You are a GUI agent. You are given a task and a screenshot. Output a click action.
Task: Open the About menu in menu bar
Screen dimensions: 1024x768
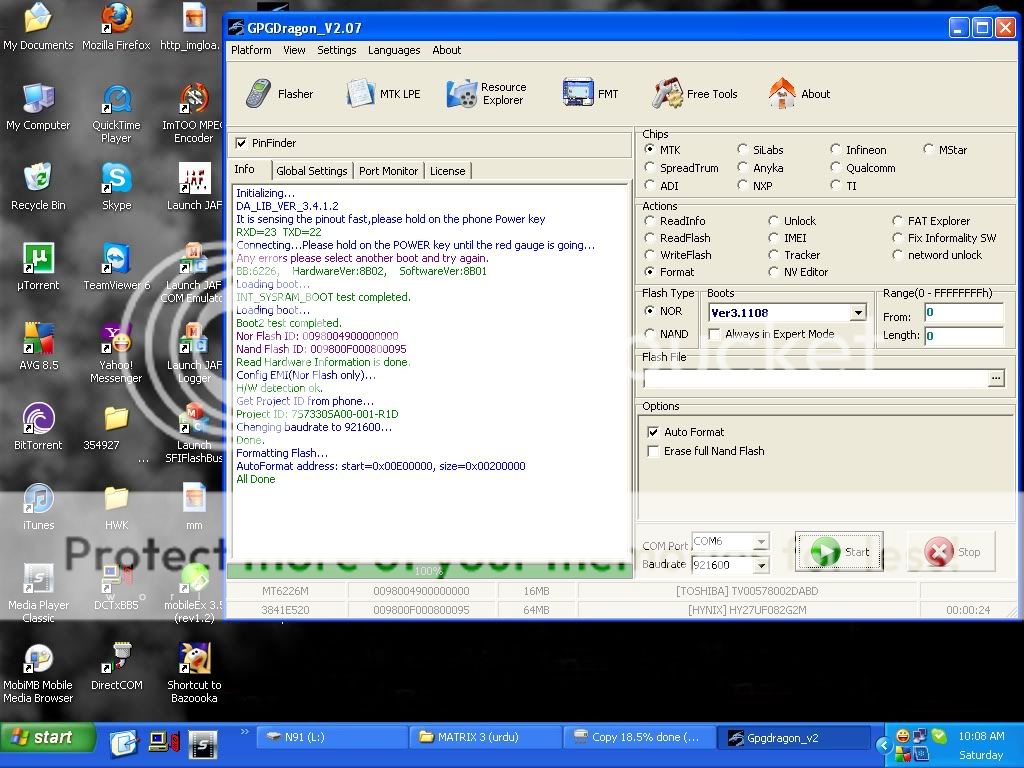coord(447,50)
